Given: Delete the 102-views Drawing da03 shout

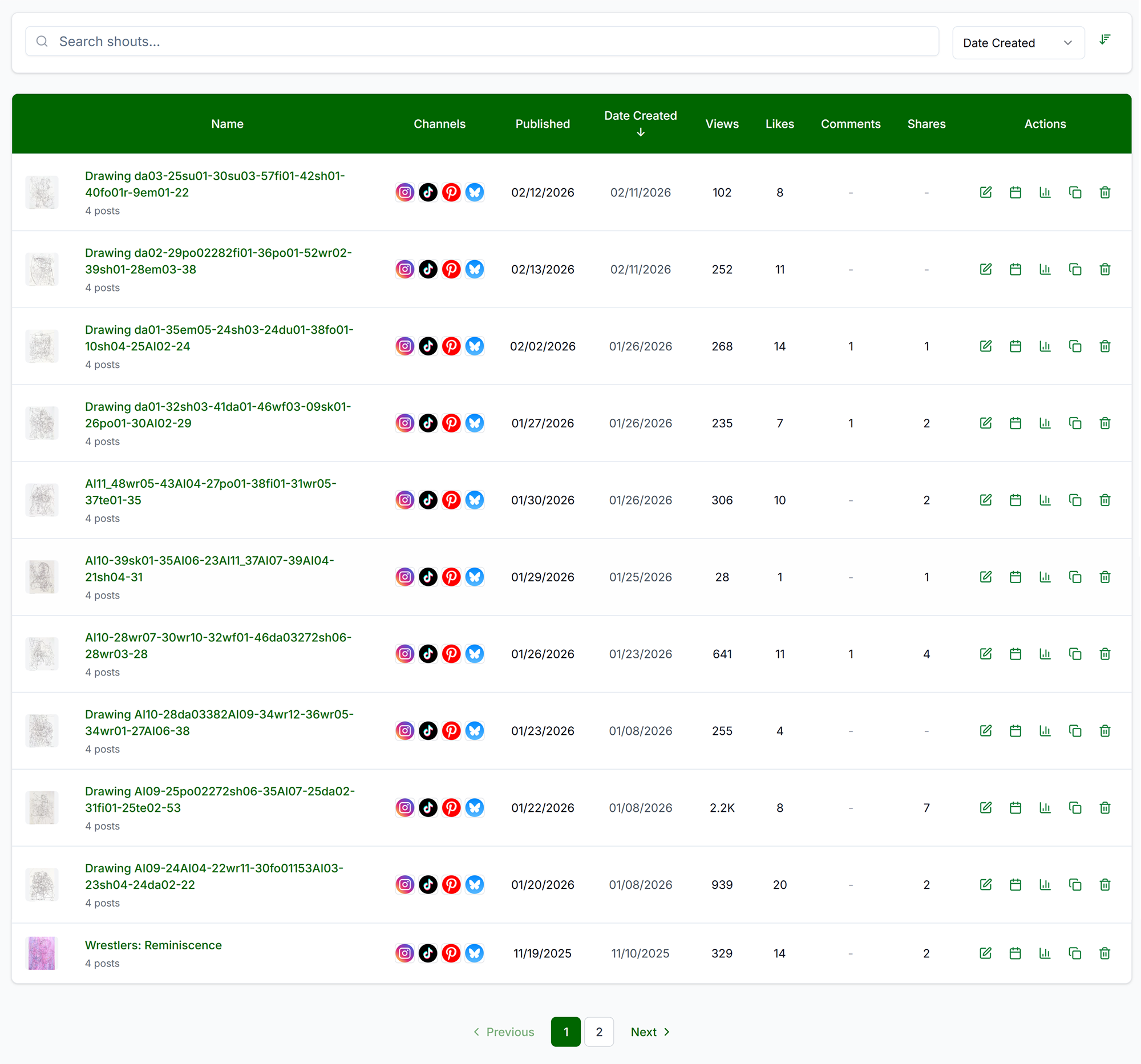Looking at the screenshot, I should pos(1104,192).
